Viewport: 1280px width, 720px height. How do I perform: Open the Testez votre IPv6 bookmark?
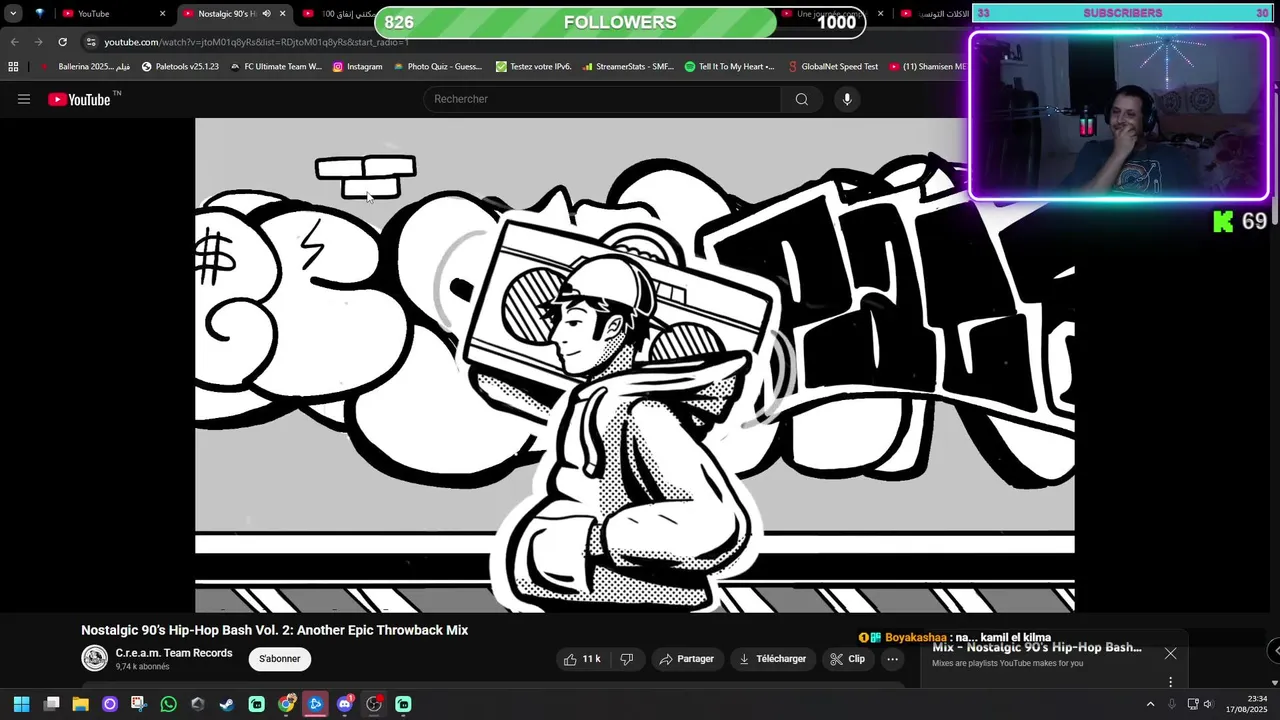pos(534,67)
